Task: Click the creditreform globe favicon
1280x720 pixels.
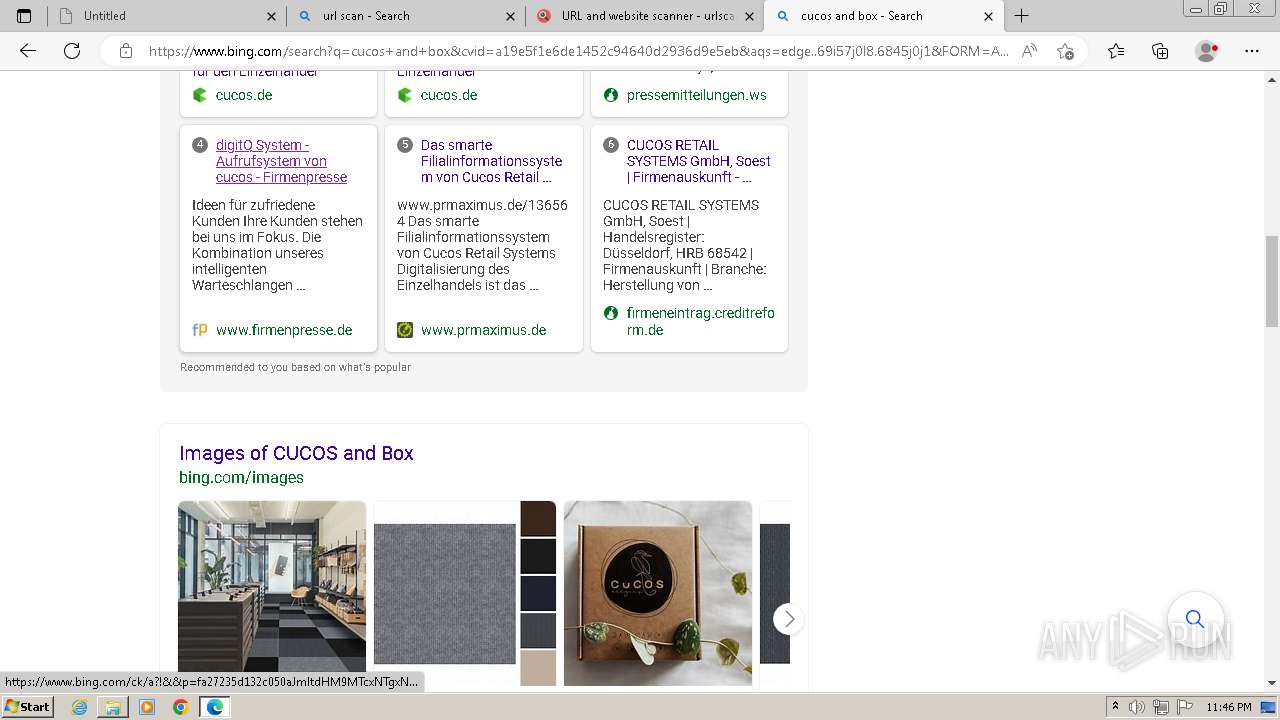Action: pos(611,313)
